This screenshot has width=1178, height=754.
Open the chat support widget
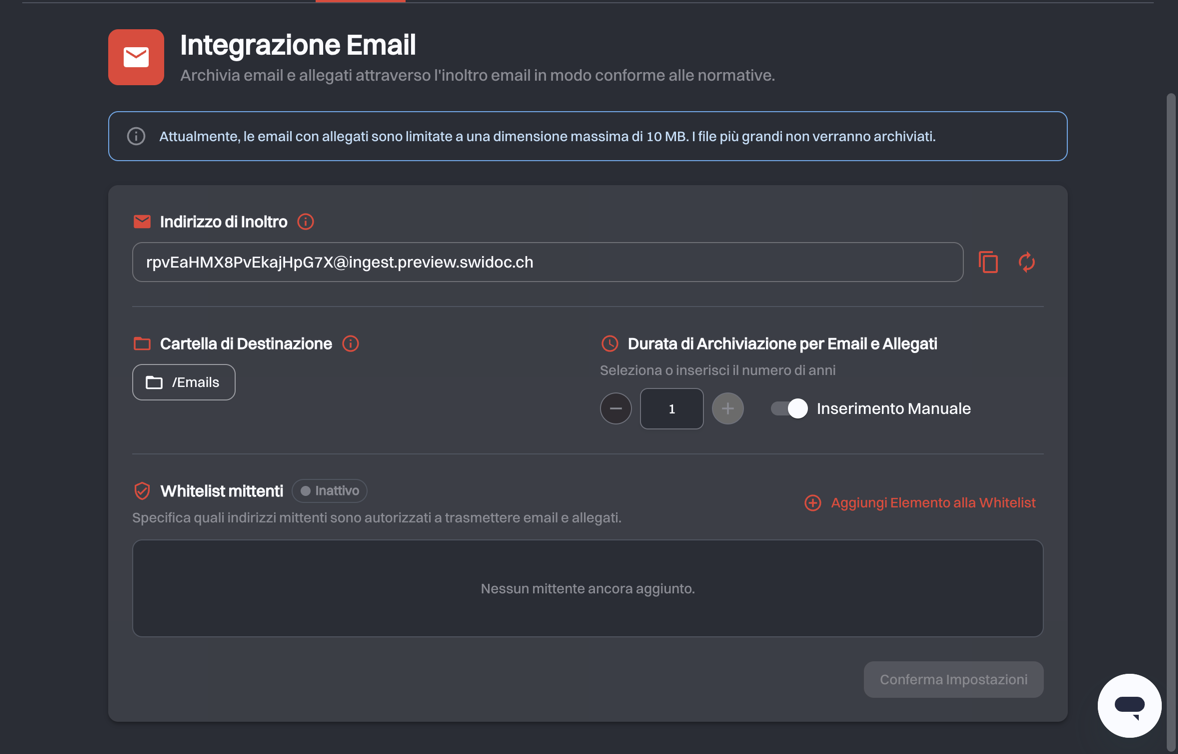tap(1129, 705)
